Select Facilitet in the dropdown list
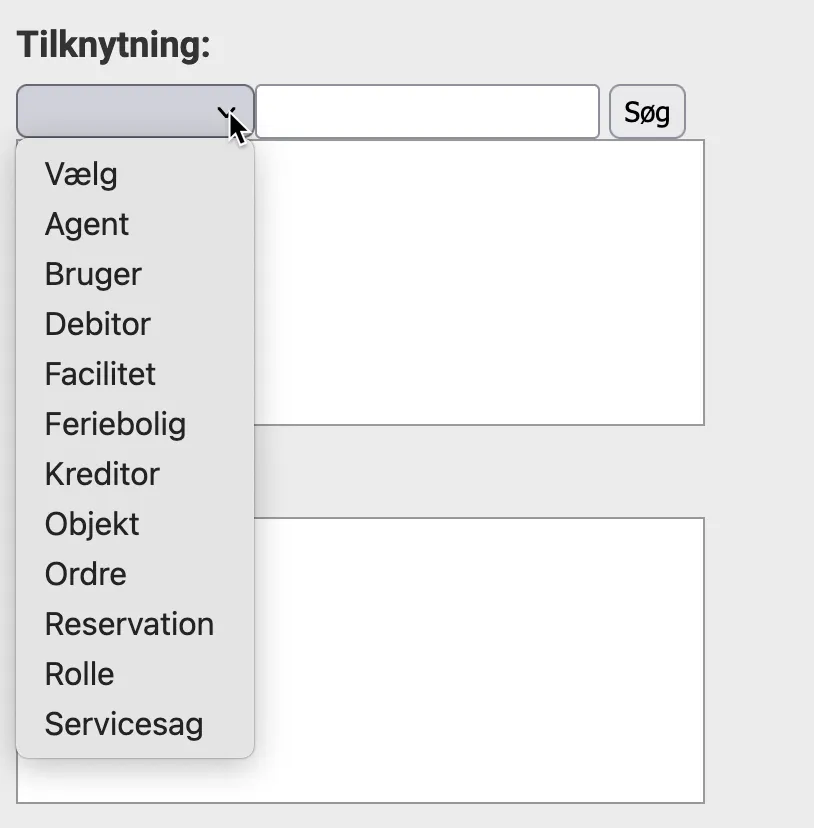814x828 pixels. tap(100, 374)
